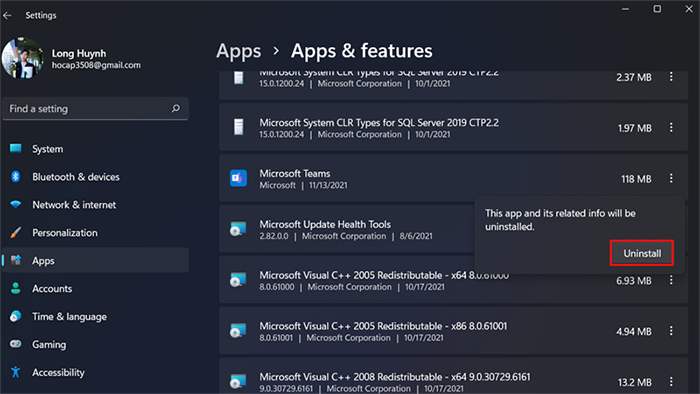Open options for Visual C++ 2008 x64 row
The width and height of the screenshot is (700, 394).
[671, 382]
